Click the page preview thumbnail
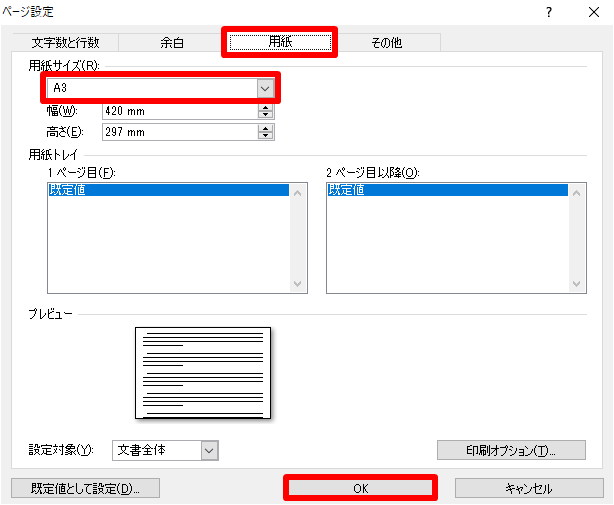This screenshot has height=505, width=614. (203, 373)
